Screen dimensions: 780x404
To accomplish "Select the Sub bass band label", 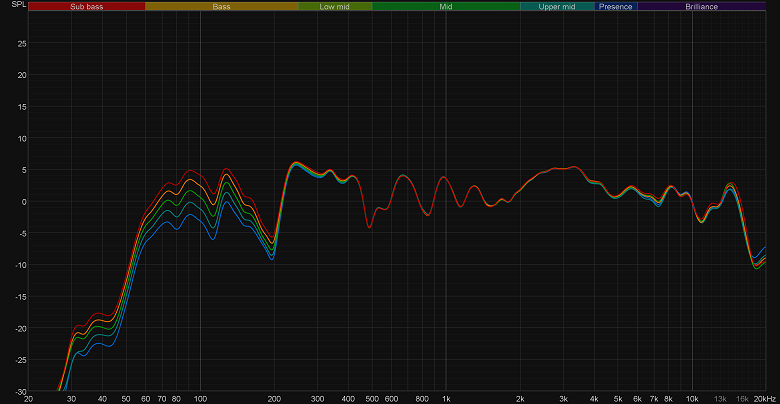I will (87, 6).
